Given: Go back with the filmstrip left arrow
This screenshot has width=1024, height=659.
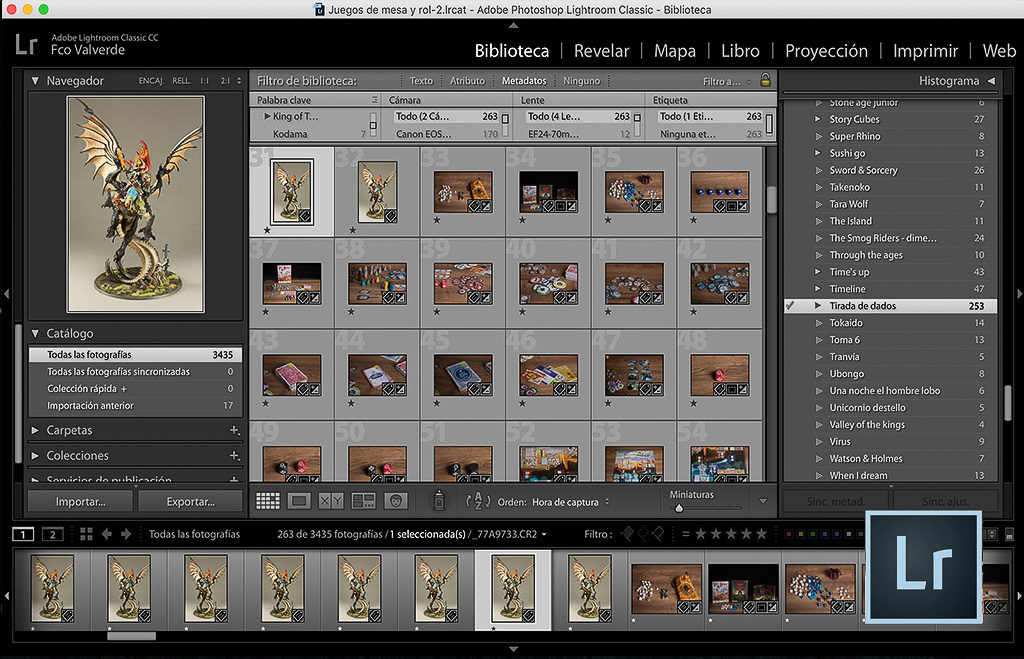Looking at the screenshot, I should 107,534.
